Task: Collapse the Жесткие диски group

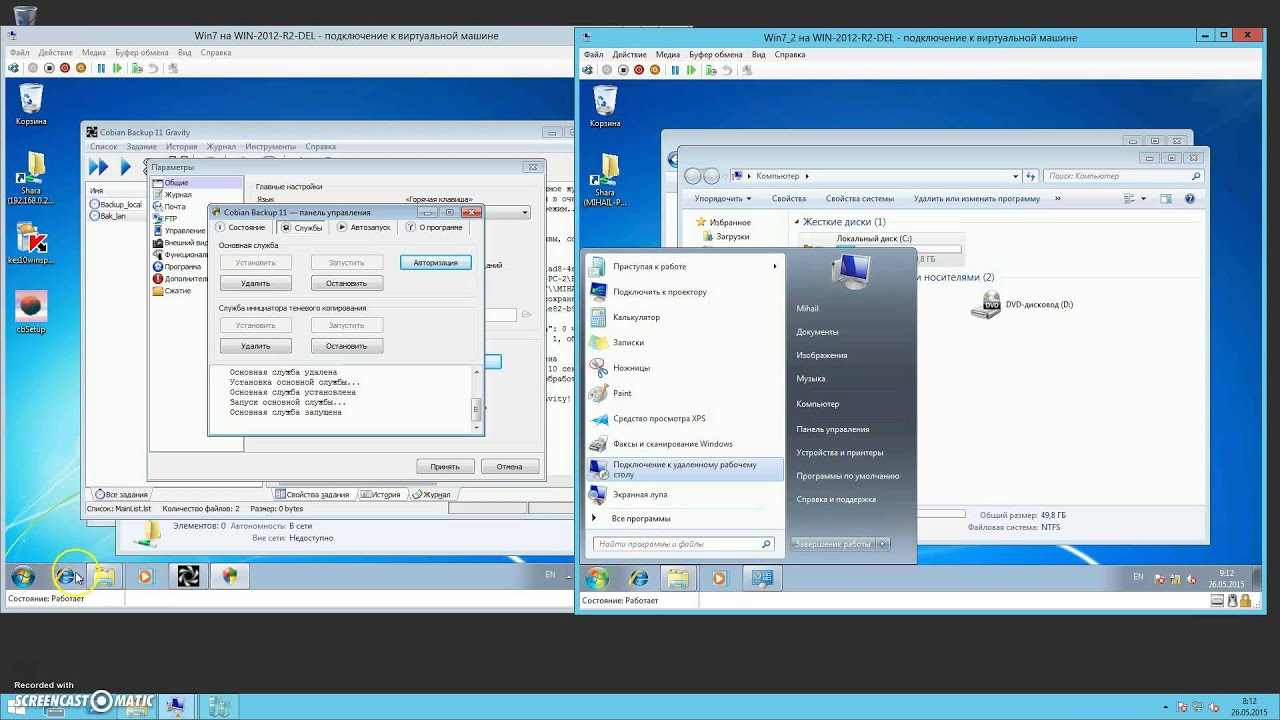Action: pos(798,222)
